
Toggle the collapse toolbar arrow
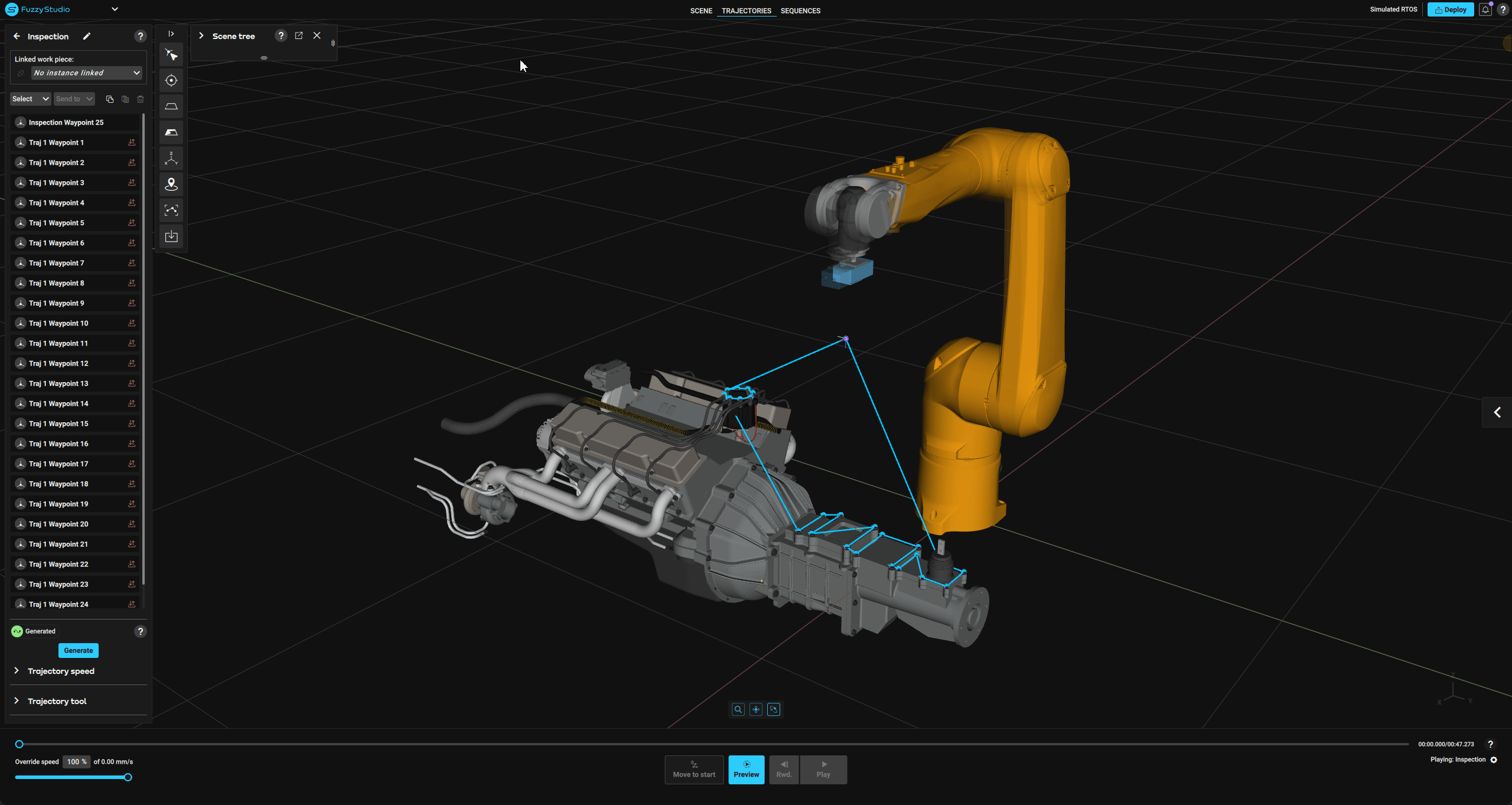[171, 34]
